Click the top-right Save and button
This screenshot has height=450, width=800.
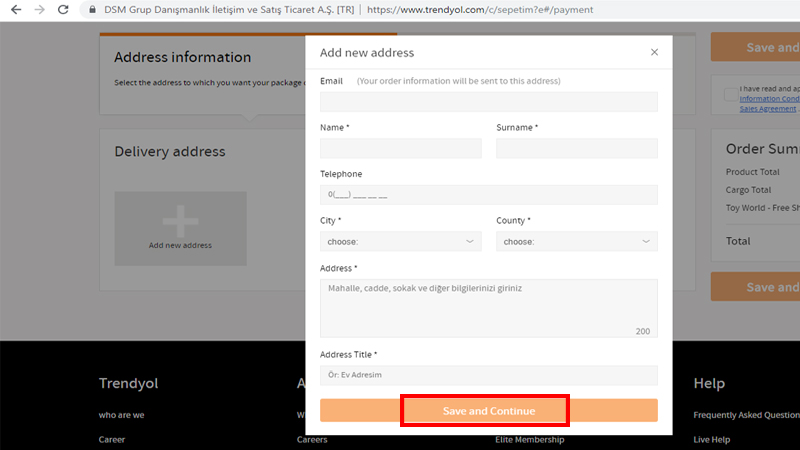click(x=756, y=47)
